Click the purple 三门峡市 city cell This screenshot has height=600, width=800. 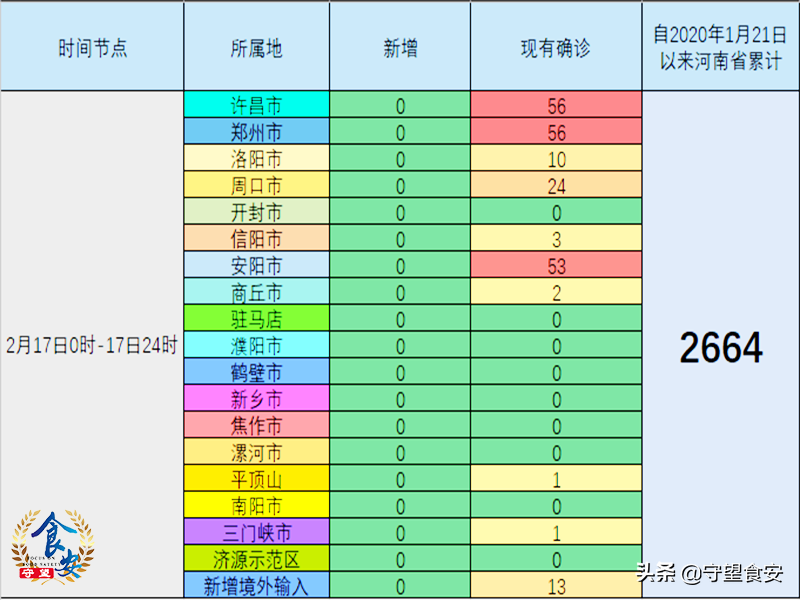pos(256,532)
